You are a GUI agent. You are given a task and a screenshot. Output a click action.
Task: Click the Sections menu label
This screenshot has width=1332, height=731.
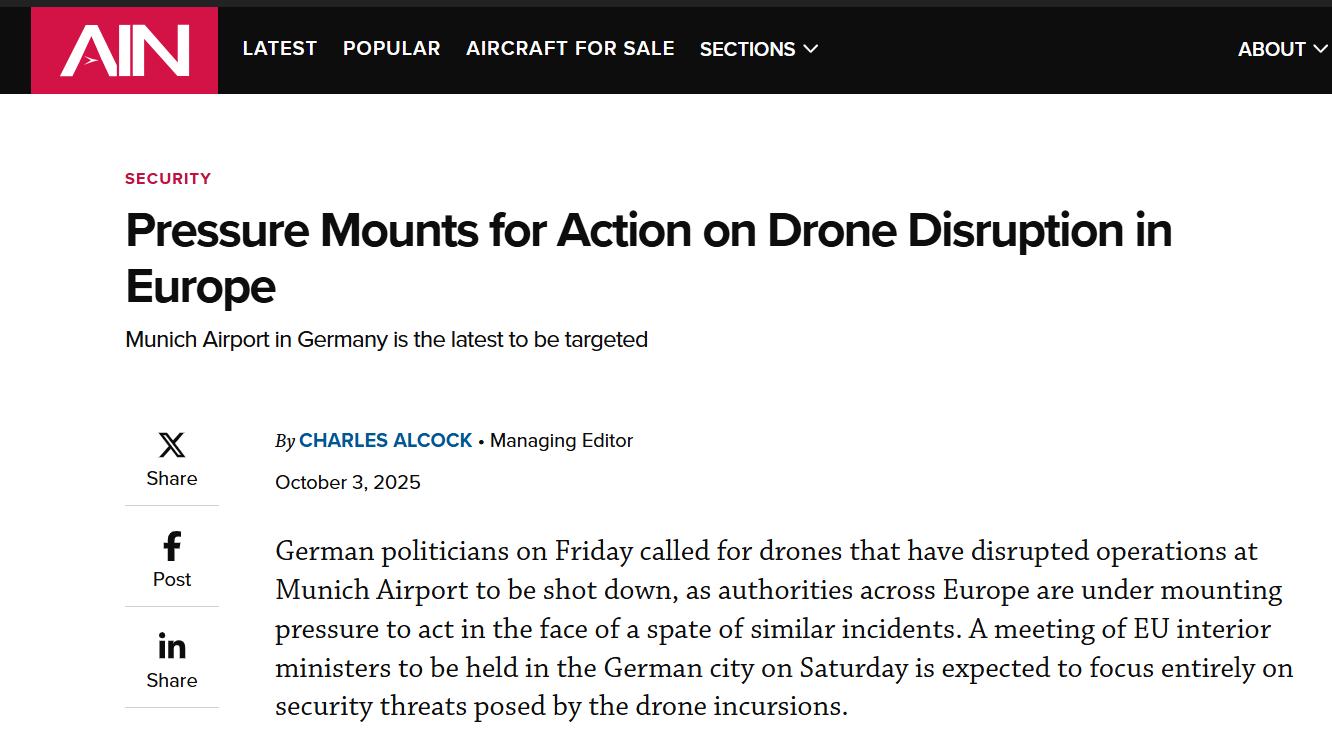tap(747, 49)
